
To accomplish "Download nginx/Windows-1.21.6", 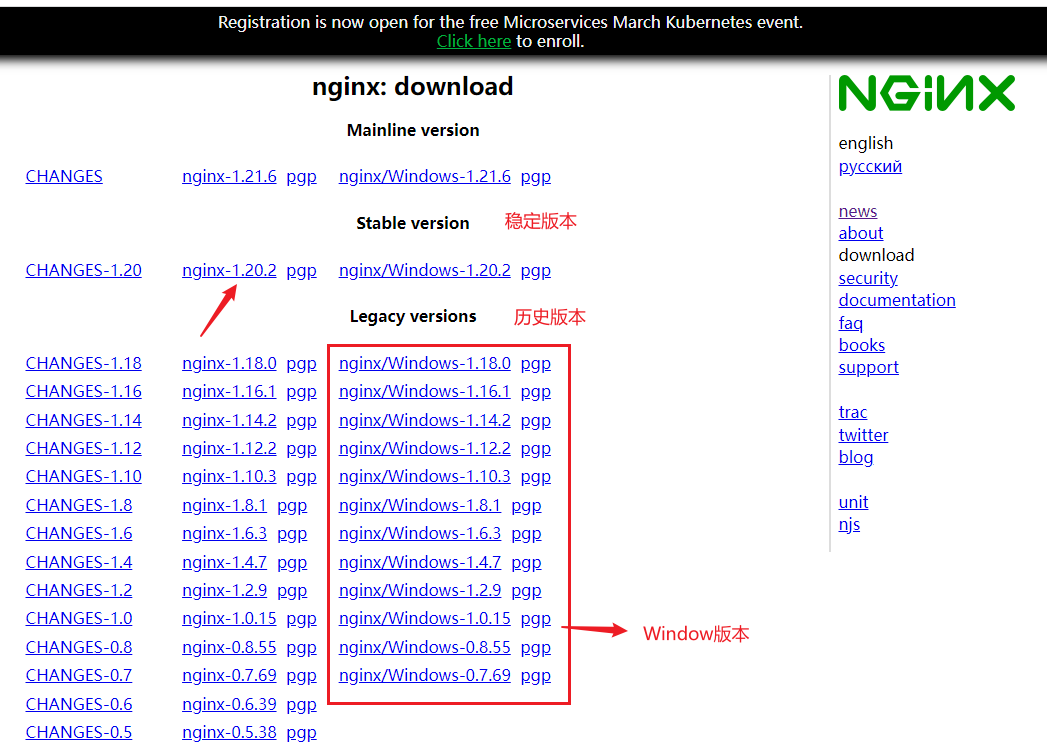I will point(425,176).
